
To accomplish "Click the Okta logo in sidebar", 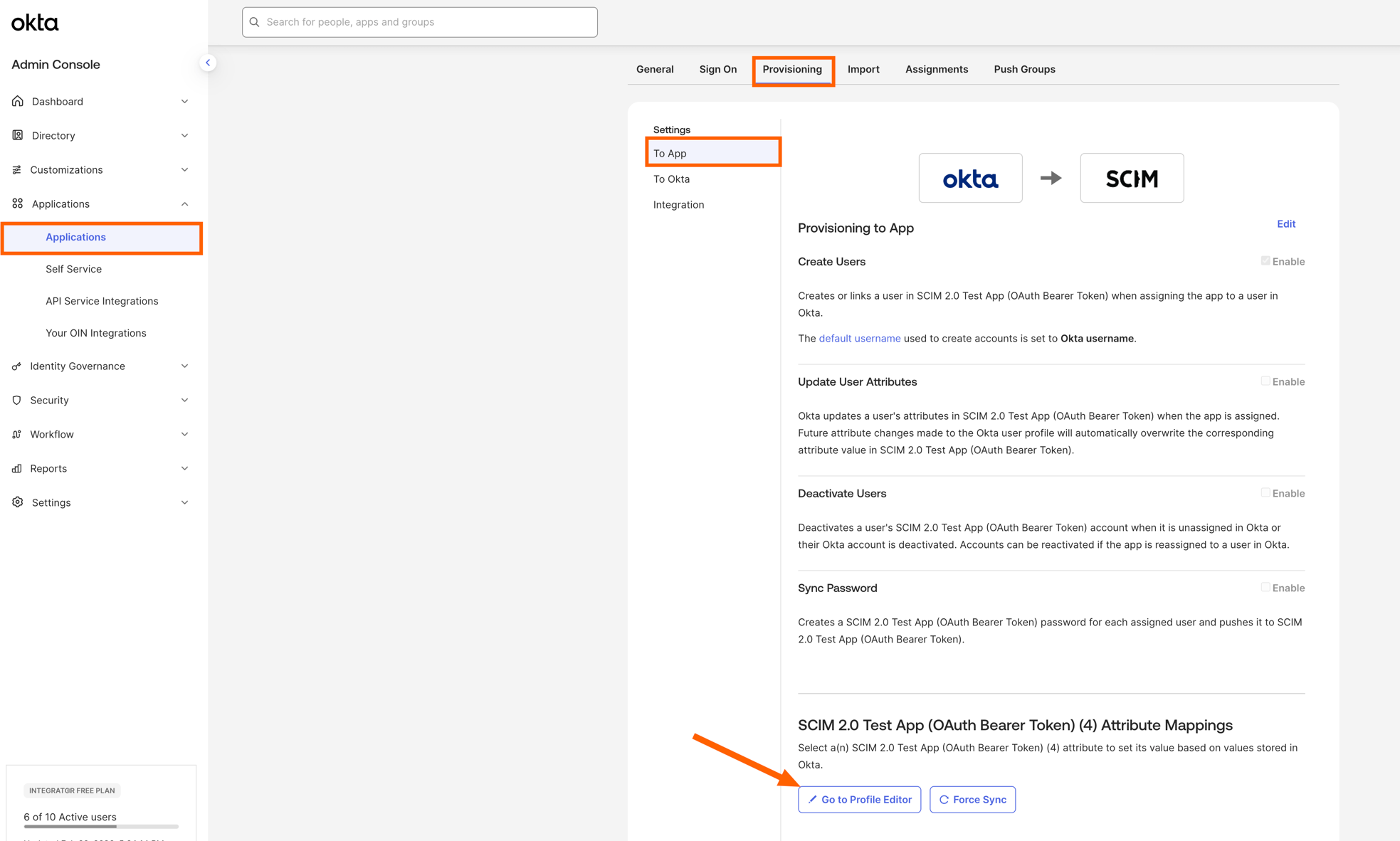I will click(x=35, y=23).
